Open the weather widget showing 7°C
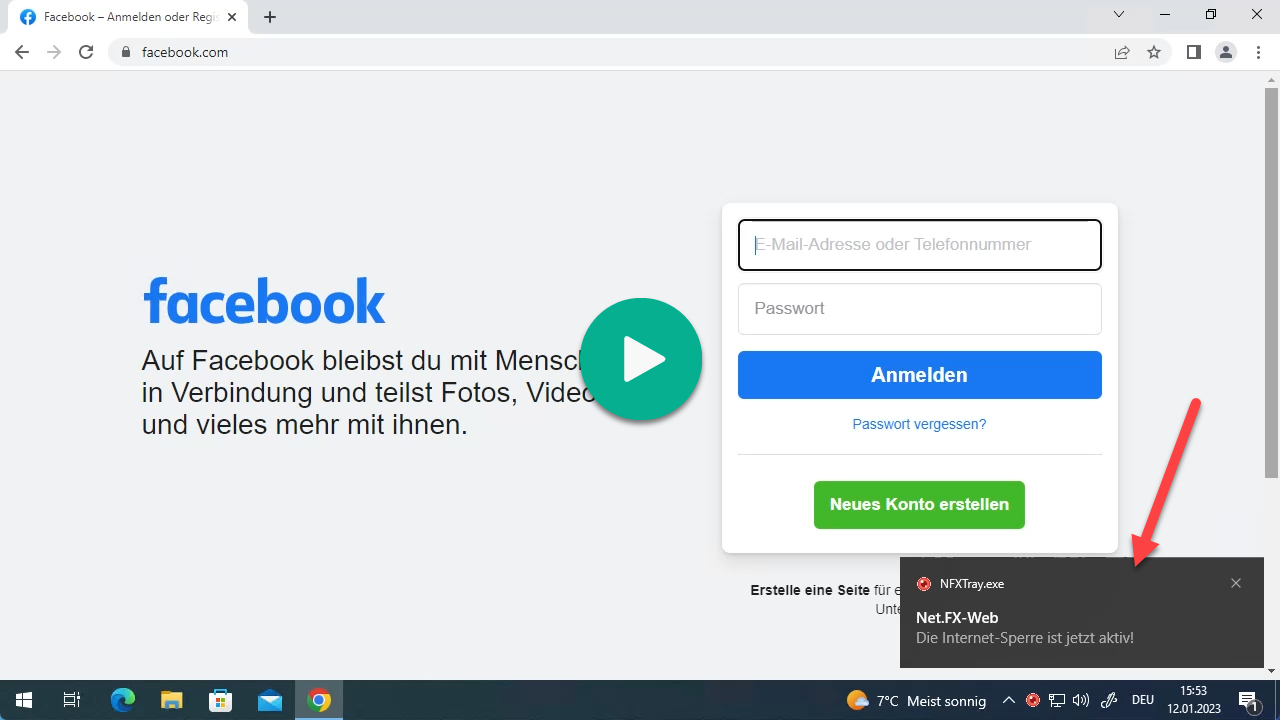This screenshot has height=720, width=1280. (916, 701)
